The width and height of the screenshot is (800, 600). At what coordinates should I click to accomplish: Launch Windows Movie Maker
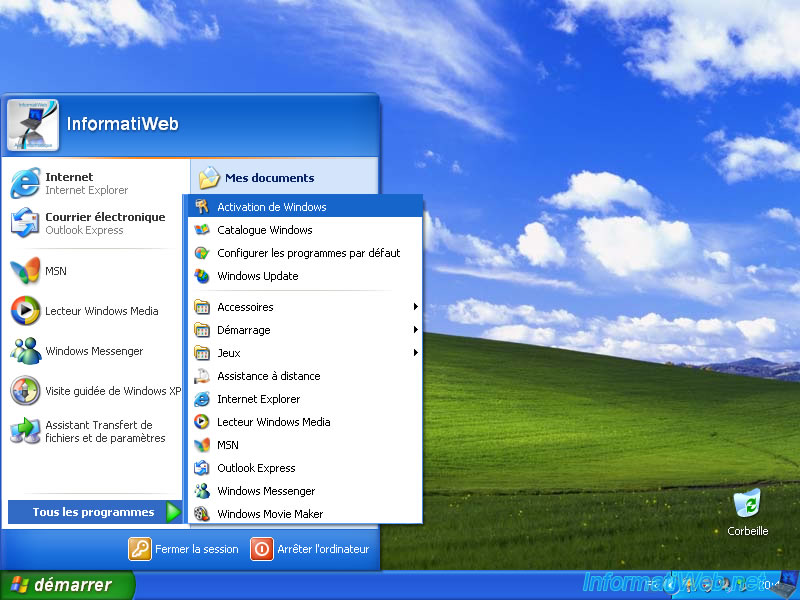[x=268, y=513]
